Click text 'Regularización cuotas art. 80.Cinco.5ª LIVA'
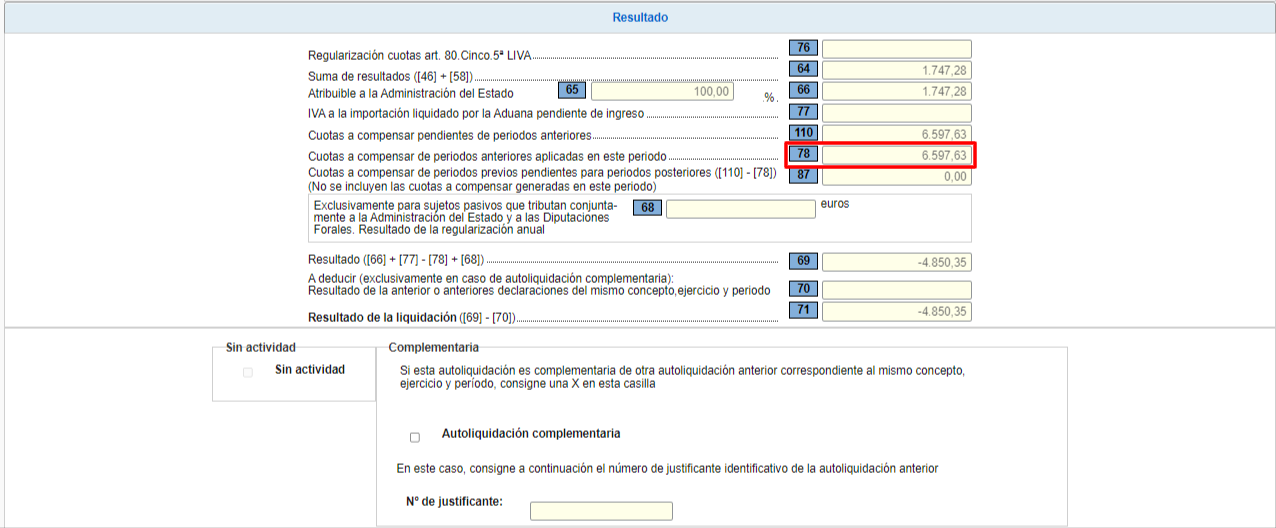 click(420, 56)
